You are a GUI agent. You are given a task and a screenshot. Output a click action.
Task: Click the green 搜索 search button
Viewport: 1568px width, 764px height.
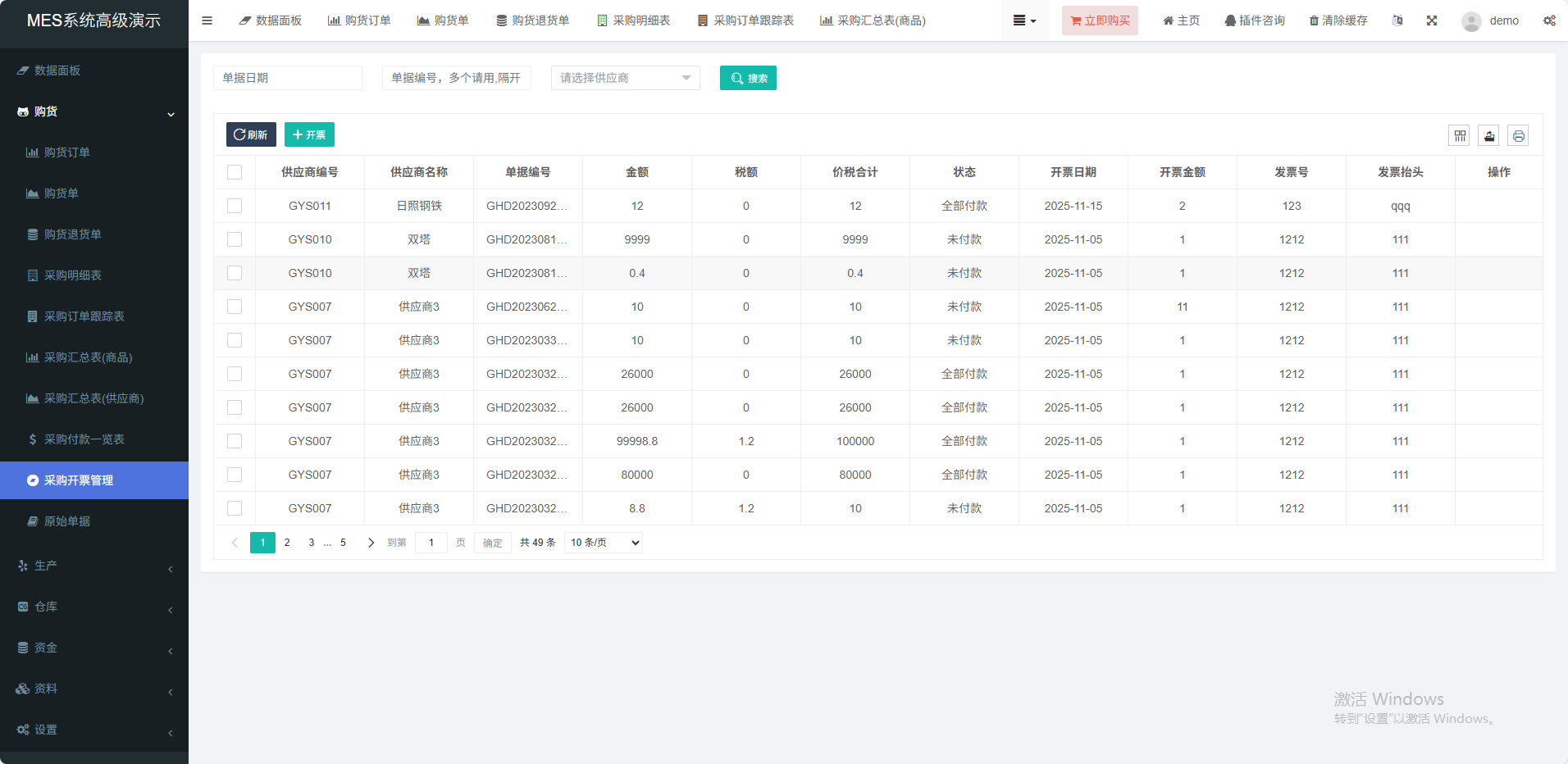click(748, 78)
